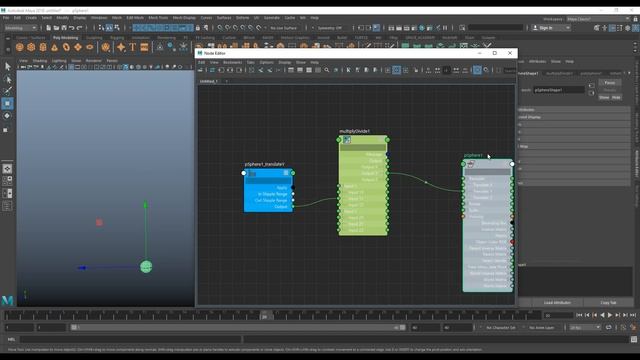This screenshot has height=360, width=640.
Task: Activate the Move tool in the toolbox
Action: coord(7,104)
